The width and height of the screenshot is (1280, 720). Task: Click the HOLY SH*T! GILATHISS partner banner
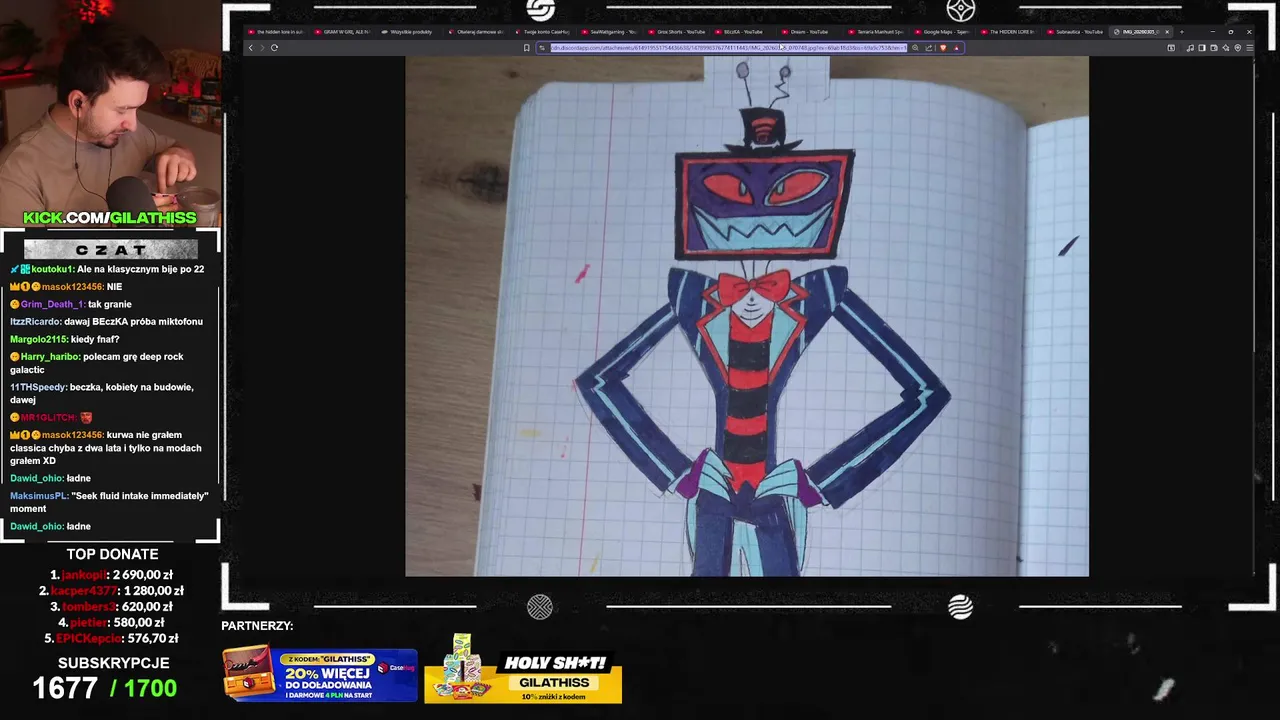click(523, 669)
